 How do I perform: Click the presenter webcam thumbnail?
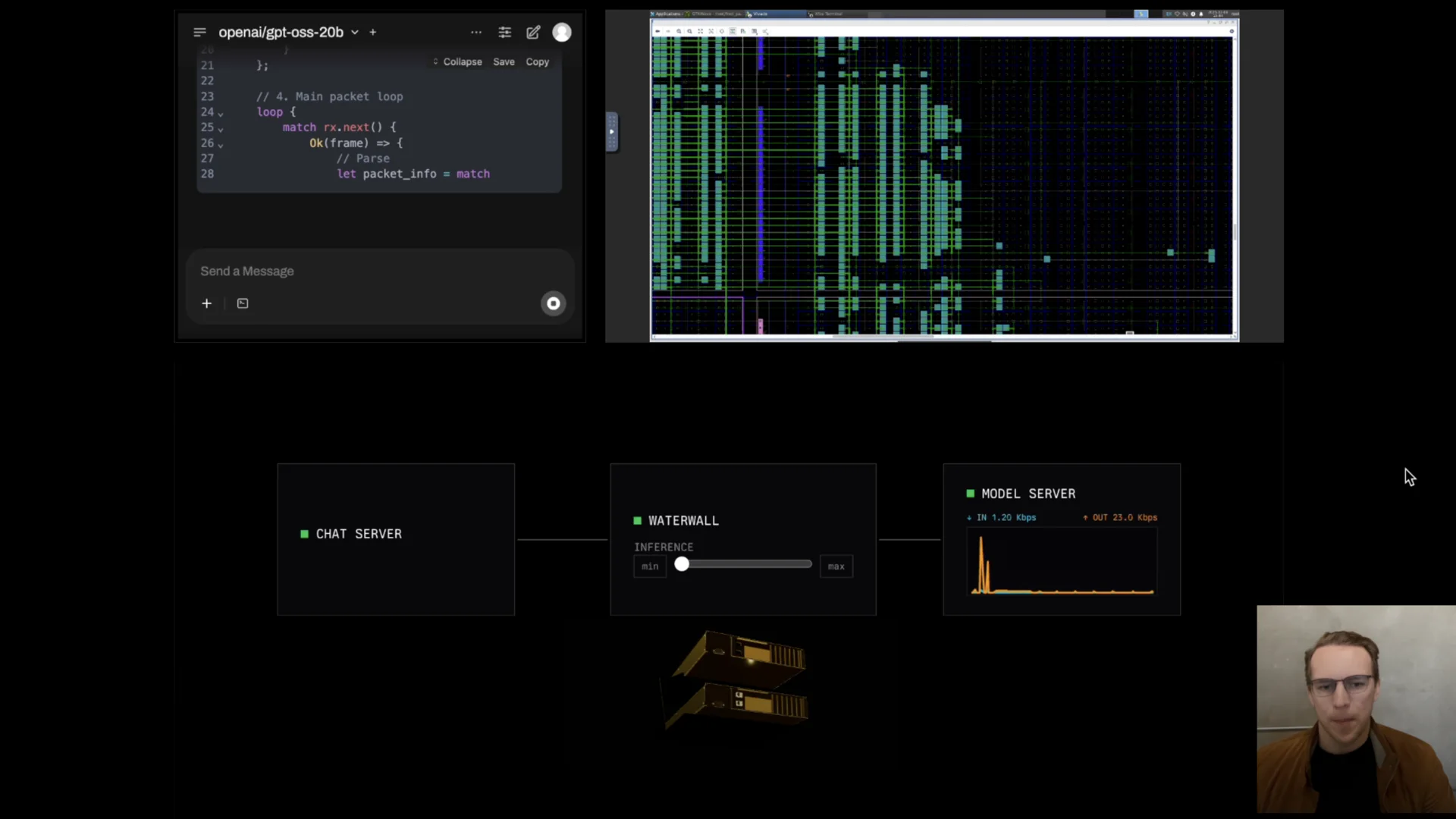pos(1356,709)
